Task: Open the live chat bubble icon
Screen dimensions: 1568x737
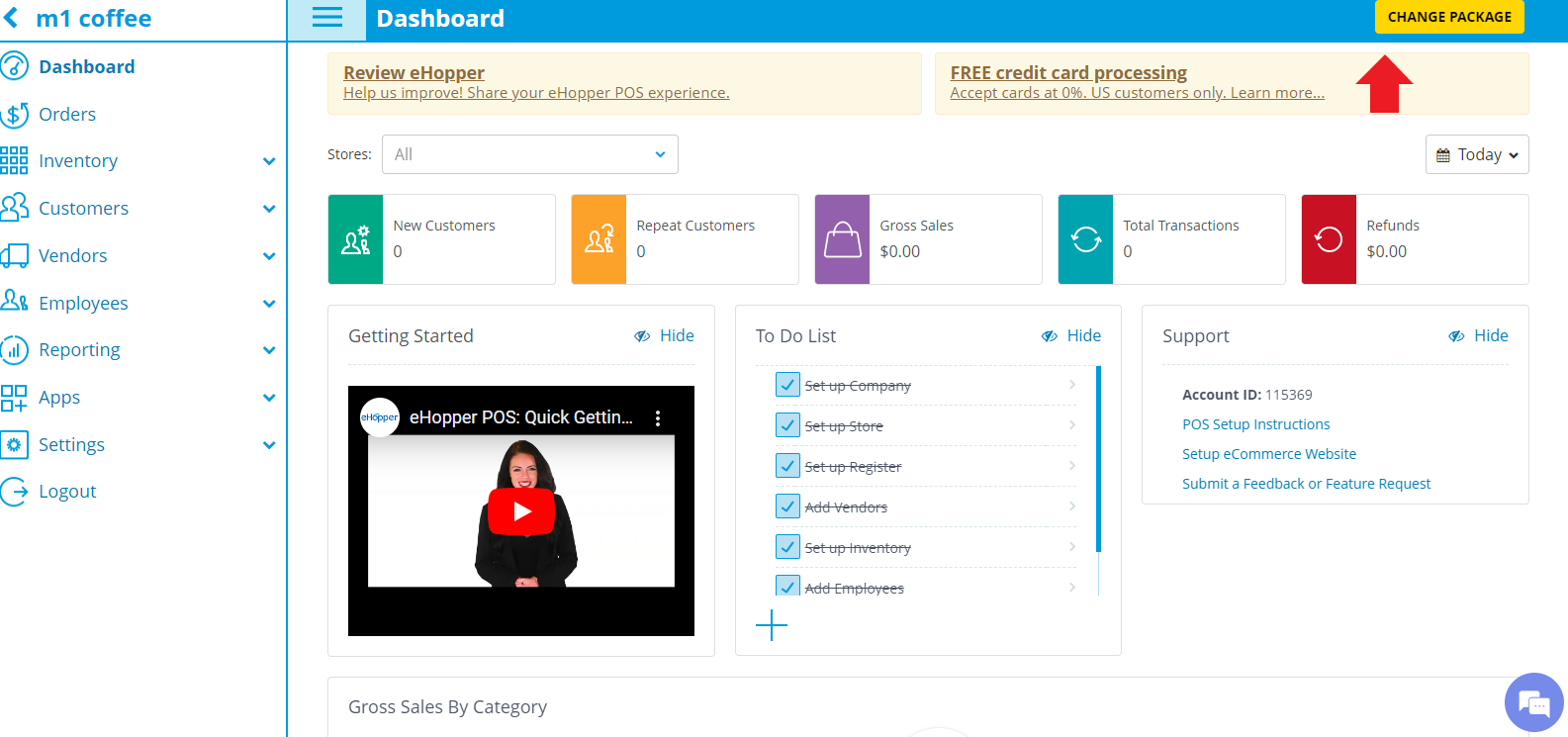Action: click(x=1533, y=702)
